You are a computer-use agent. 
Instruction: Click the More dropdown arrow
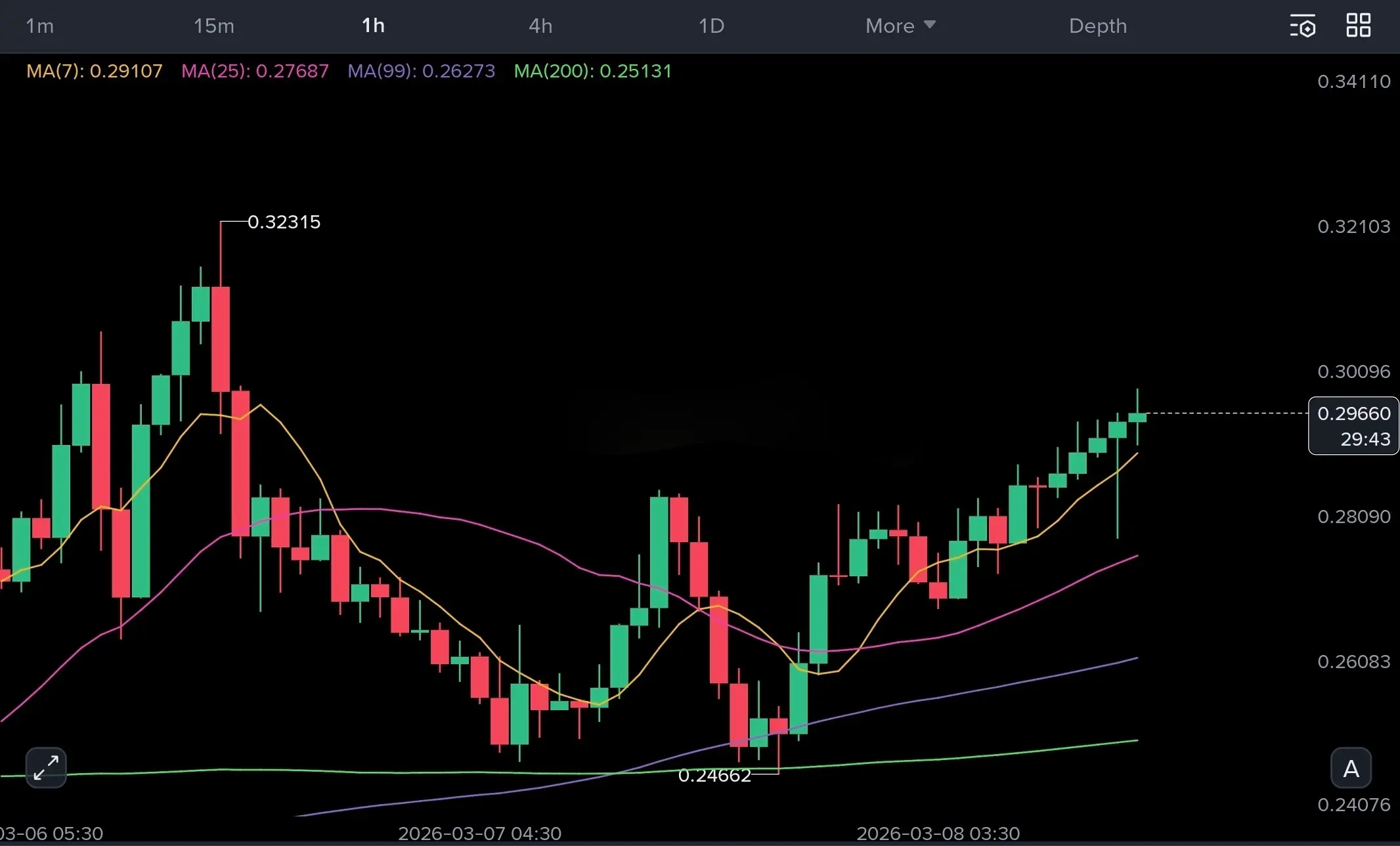pyautogui.click(x=929, y=25)
